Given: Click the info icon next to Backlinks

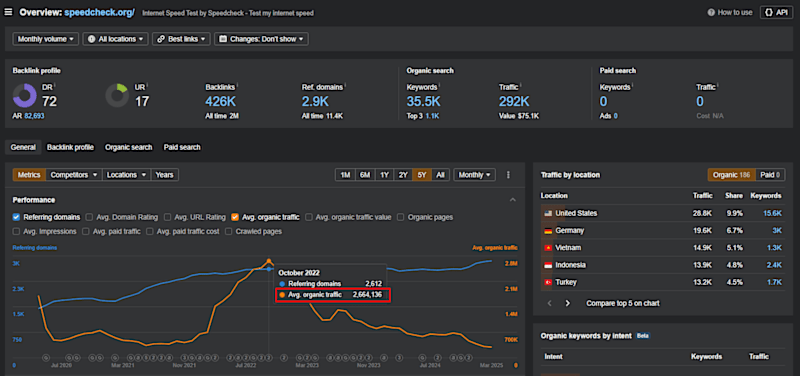Looking at the screenshot, I should pyautogui.click(x=238, y=85).
